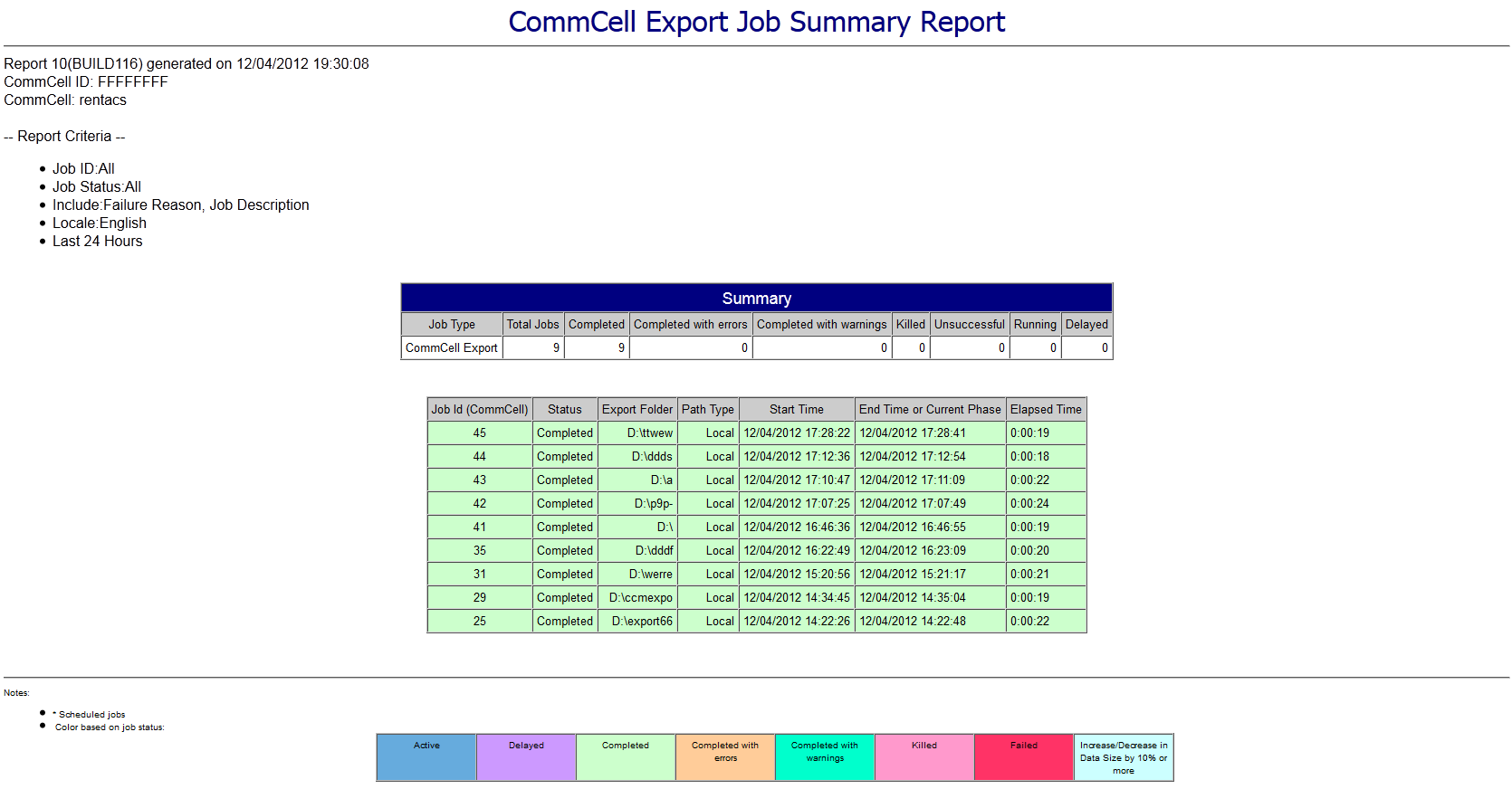Screen dimensions: 1512x789
Task: Click the CommCell: rentacs line
Action: pyautogui.click(x=65, y=100)
